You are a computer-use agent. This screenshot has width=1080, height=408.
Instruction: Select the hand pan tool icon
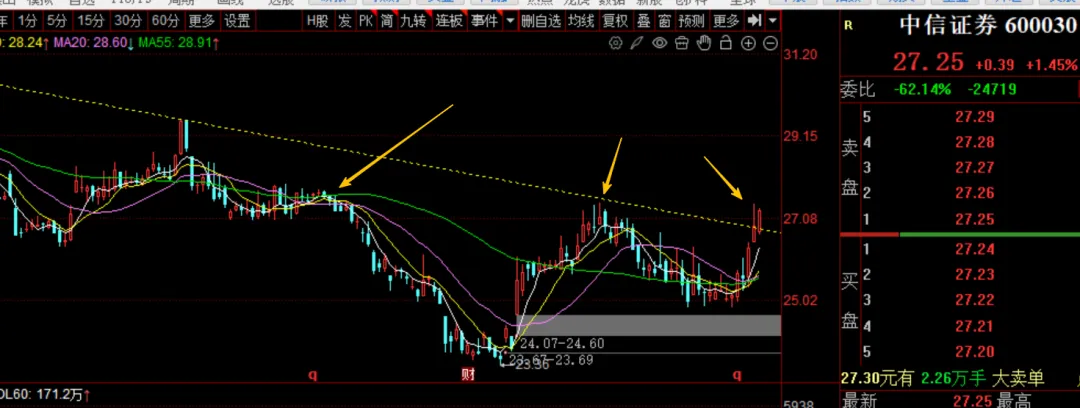point(703,43)
